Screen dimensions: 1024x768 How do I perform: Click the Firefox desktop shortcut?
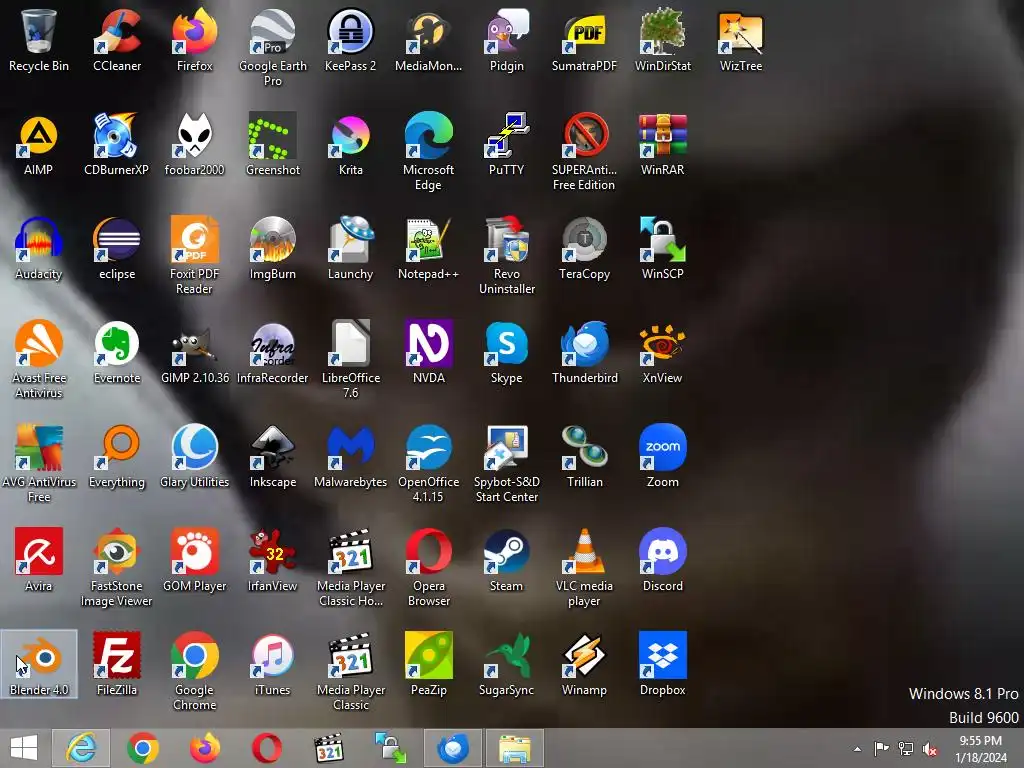point(195,40)
